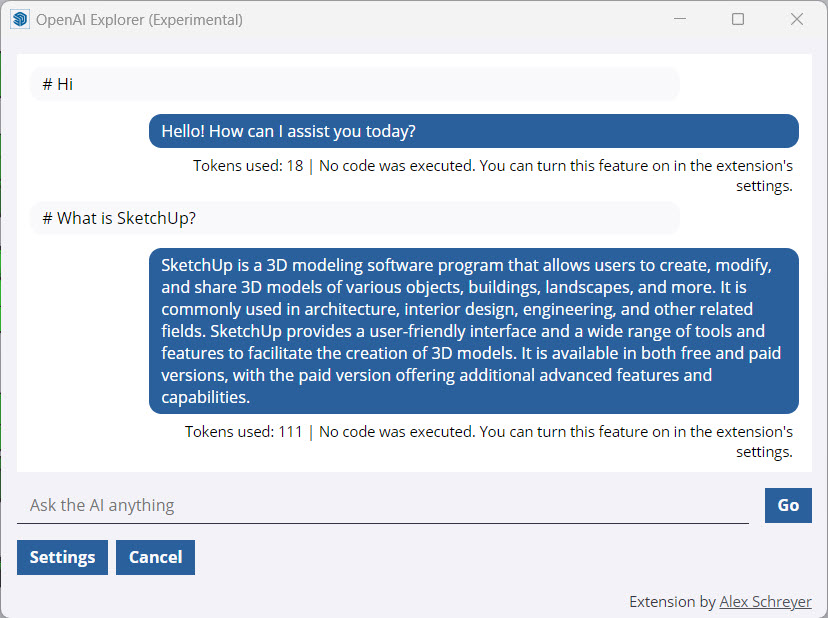Click the orange separator after "Tokens used: 18"

point(311,166)
